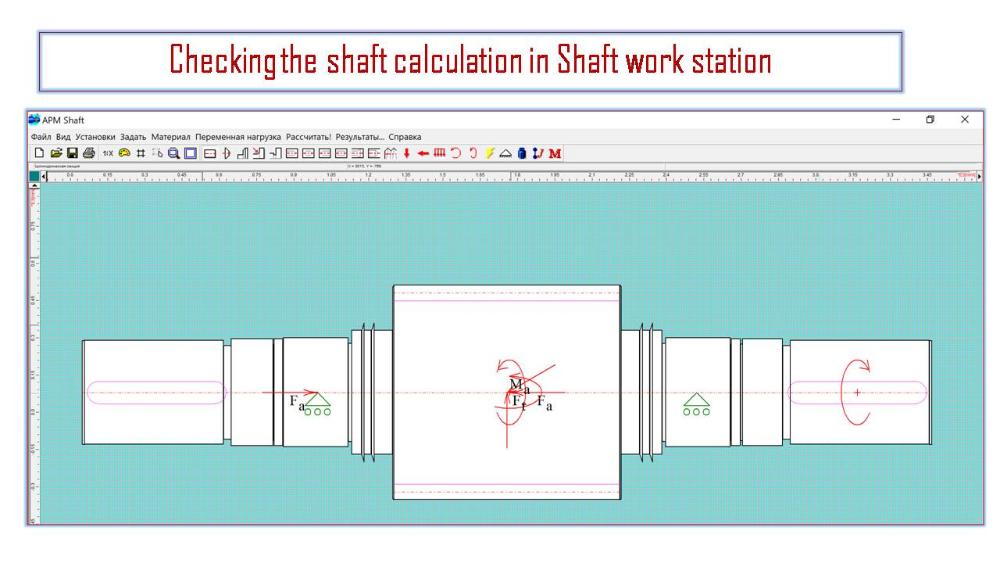Select the distributed load tool icon
This screenshot has width=1000, height=563.
(x=439, y=153)
